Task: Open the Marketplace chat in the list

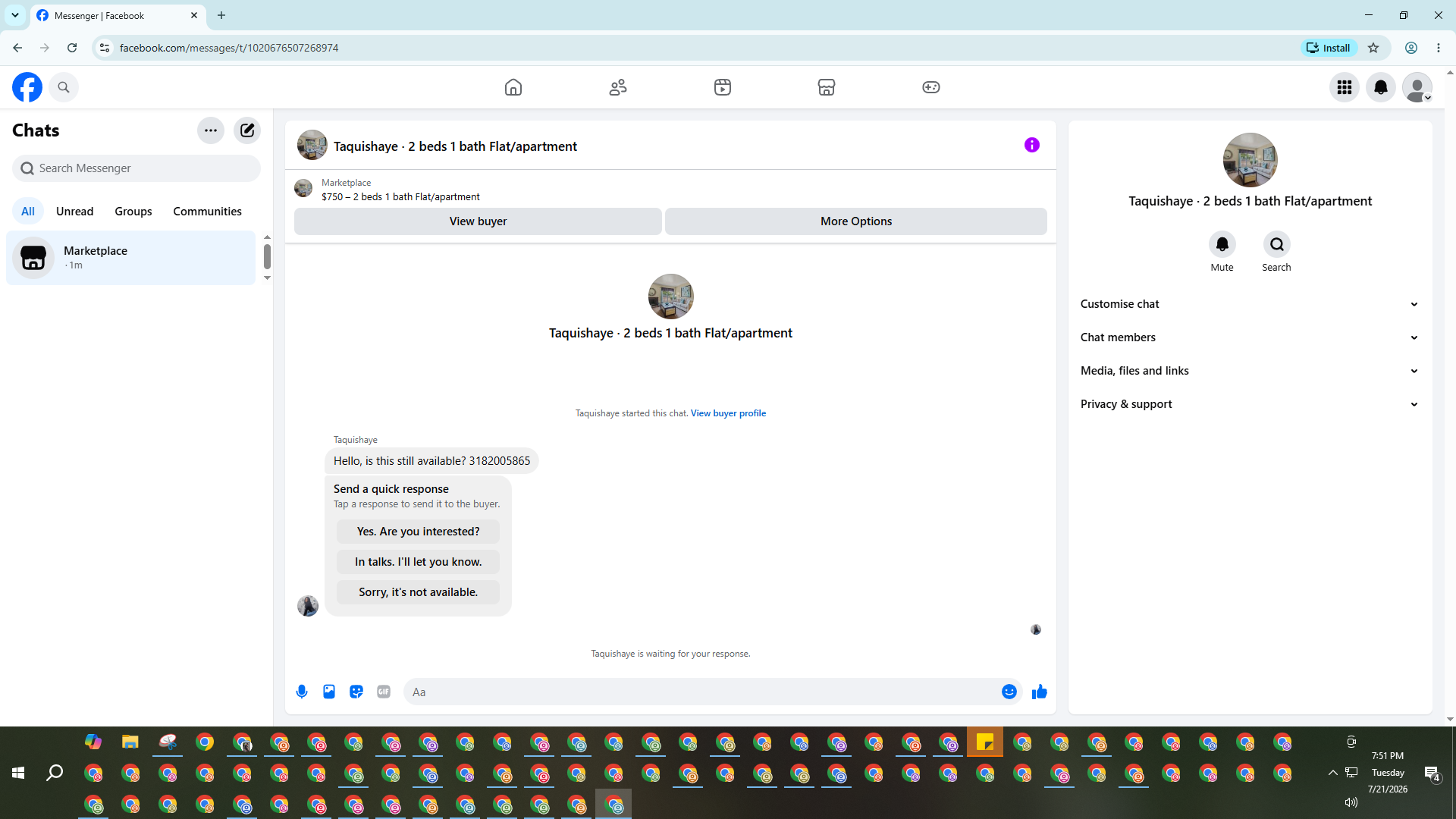Action: [x=131, y=258]
